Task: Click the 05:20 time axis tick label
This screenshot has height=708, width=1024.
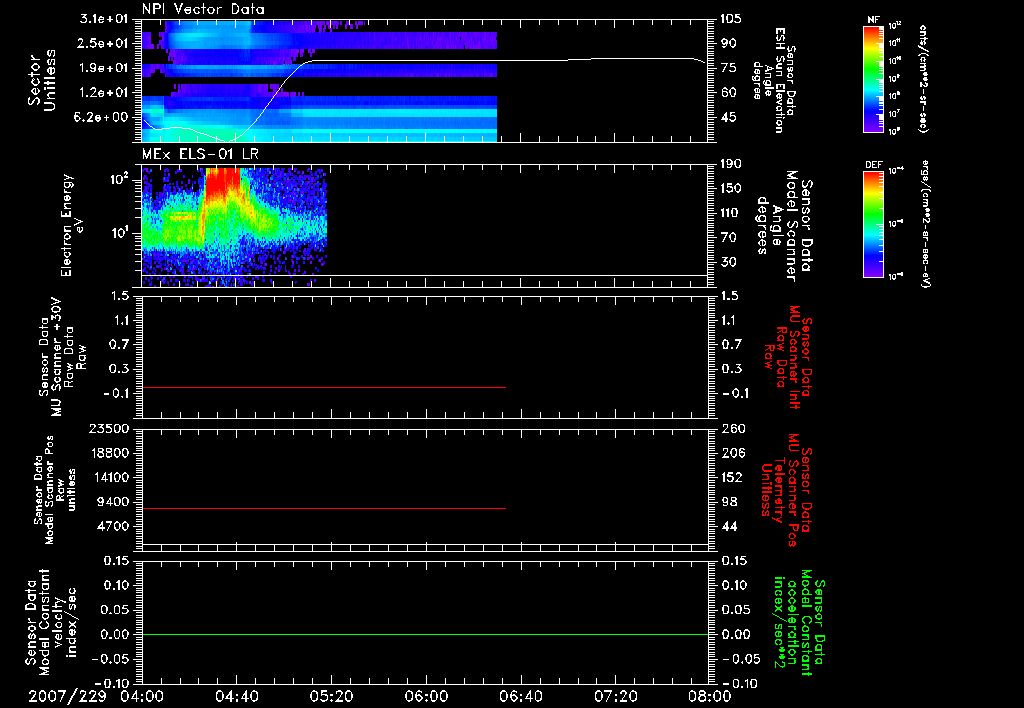Action: coord(332,696)
